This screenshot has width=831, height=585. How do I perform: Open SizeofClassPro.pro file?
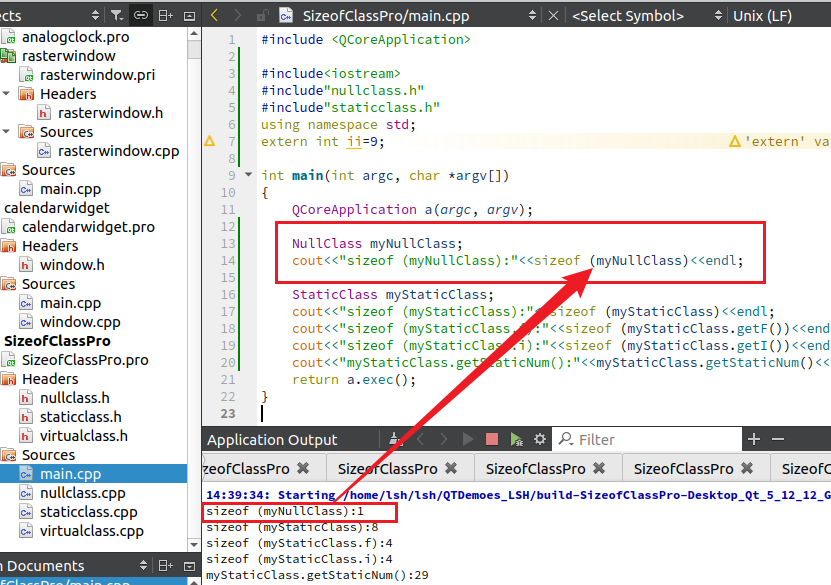pos(85,360)
